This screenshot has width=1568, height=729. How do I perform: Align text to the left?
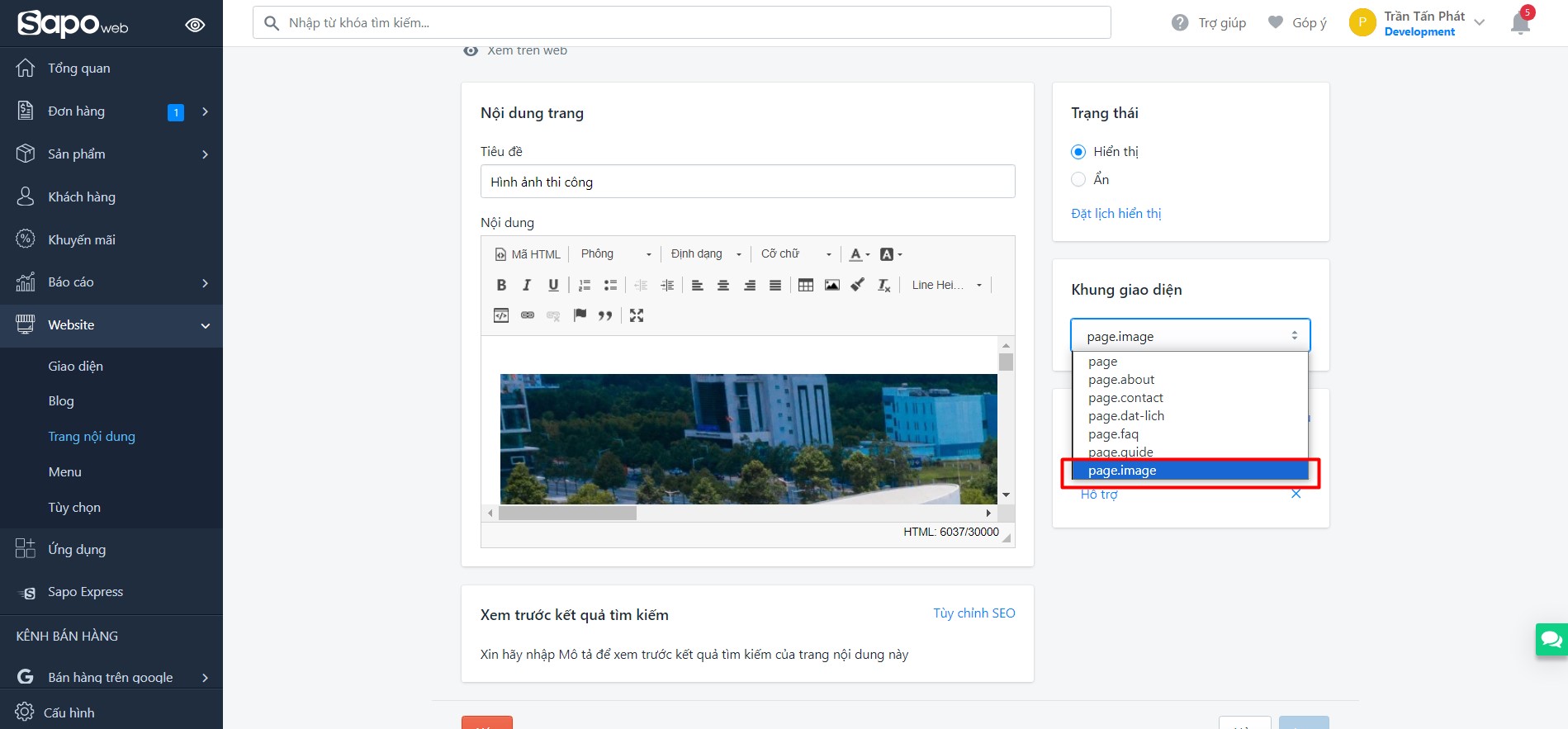[698, 285]
